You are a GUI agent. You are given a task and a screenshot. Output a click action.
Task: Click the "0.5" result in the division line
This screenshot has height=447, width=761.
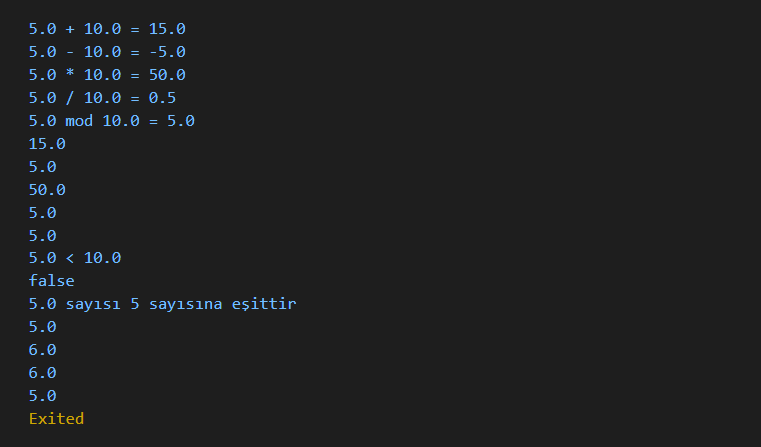(x=162, y=98)
